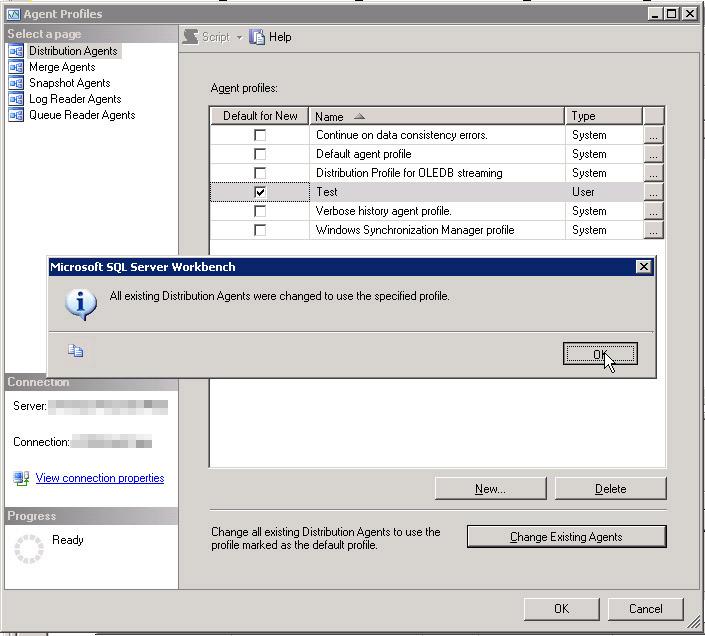Open details for Windows Synchronization Manager profile
705x636 pixels.
click(x=653, y=230)
